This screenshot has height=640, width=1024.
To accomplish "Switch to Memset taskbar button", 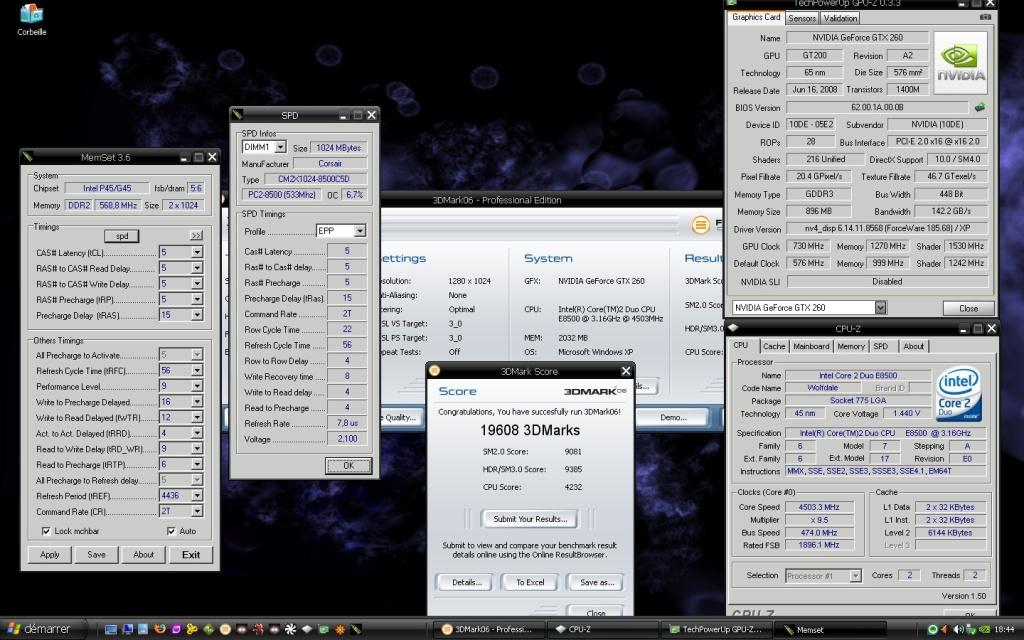I will (831, 630).
